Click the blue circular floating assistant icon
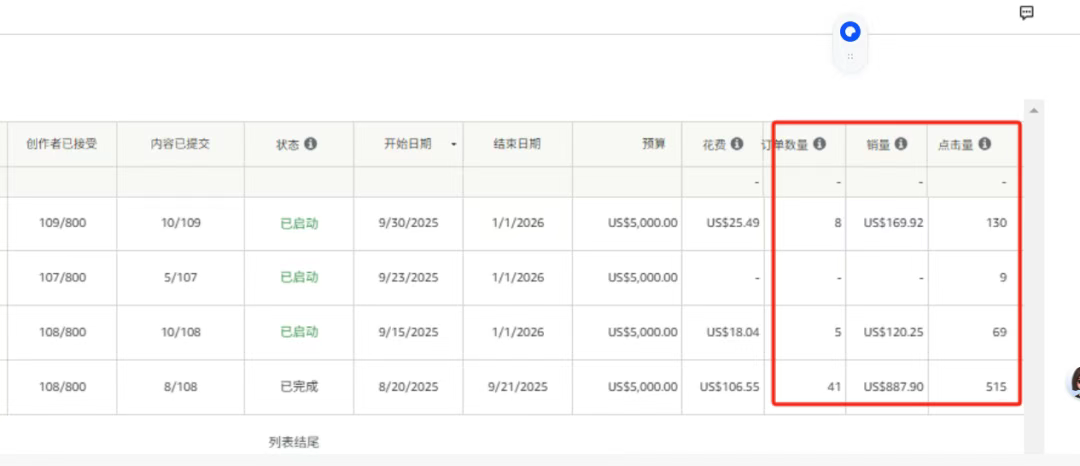Viewport: 1080px width, 466px height. click(850, 32)
